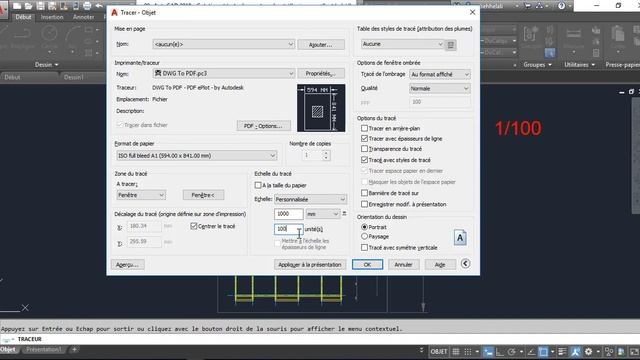The height and width of the screenshot is (360, 640).
Task: Open the Echelle Personnalisée dropdown
Action: tap(310, 199)
